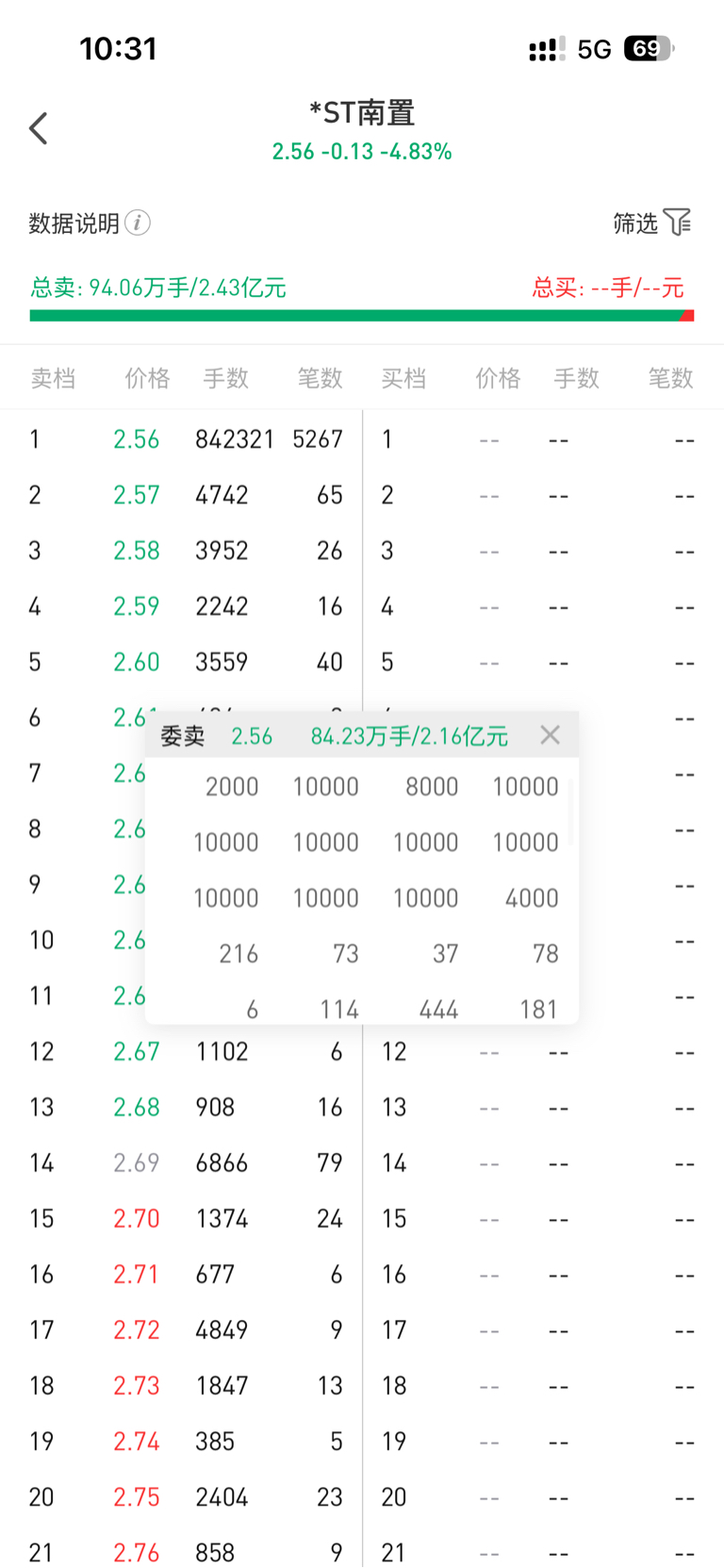This screenshot has width=724, height=1568.
Task: Select sell volume 677
Action: (215, 1274)
